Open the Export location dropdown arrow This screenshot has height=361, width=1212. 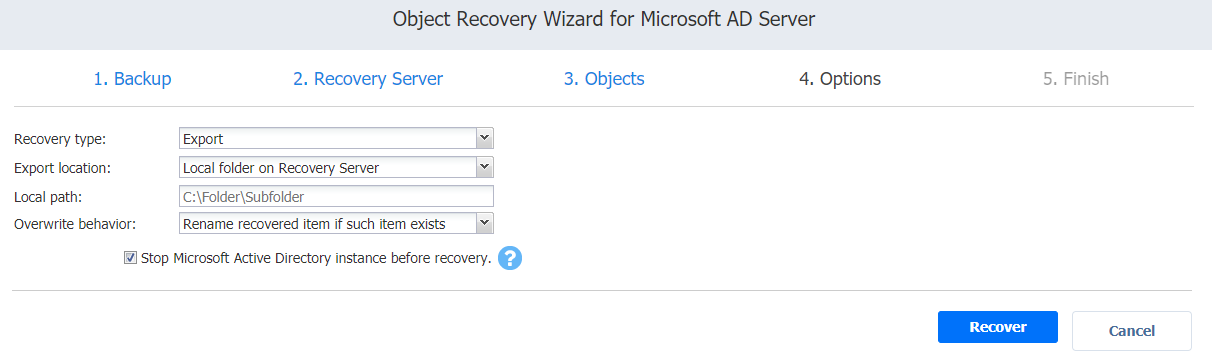click(484, 167)
